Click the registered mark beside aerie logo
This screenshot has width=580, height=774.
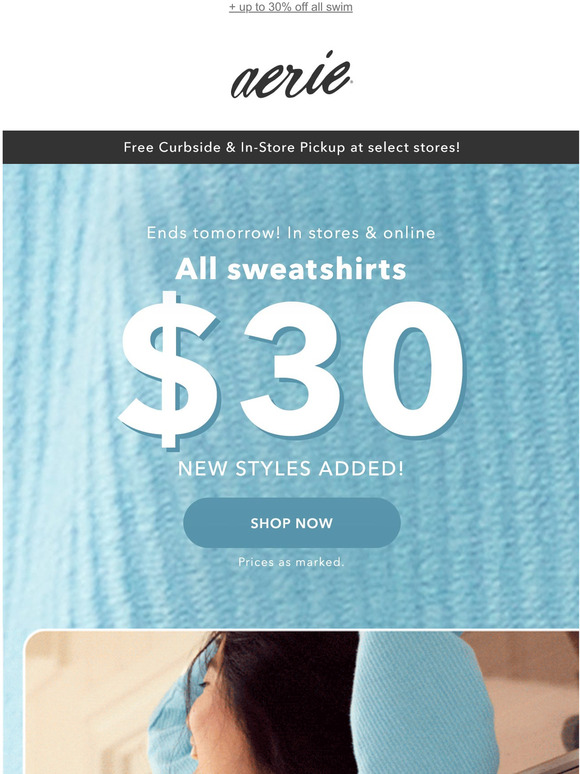(350, 83)
